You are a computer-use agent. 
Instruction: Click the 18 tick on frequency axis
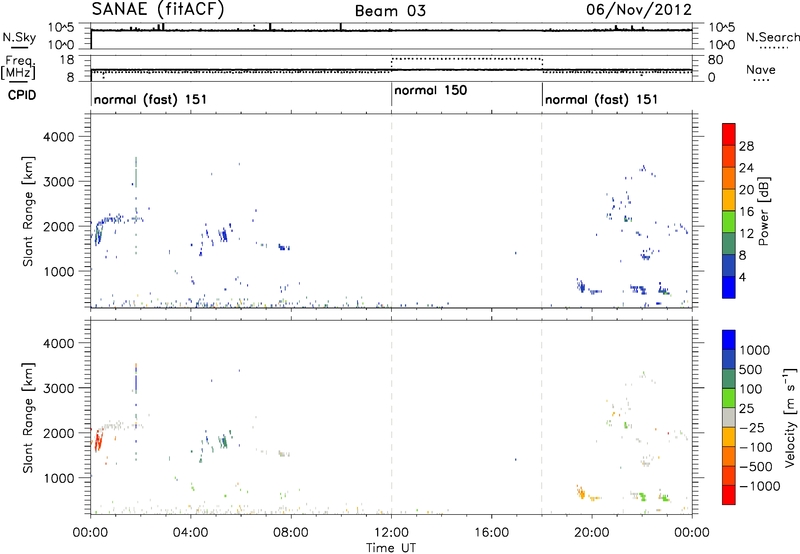(67, 60)
